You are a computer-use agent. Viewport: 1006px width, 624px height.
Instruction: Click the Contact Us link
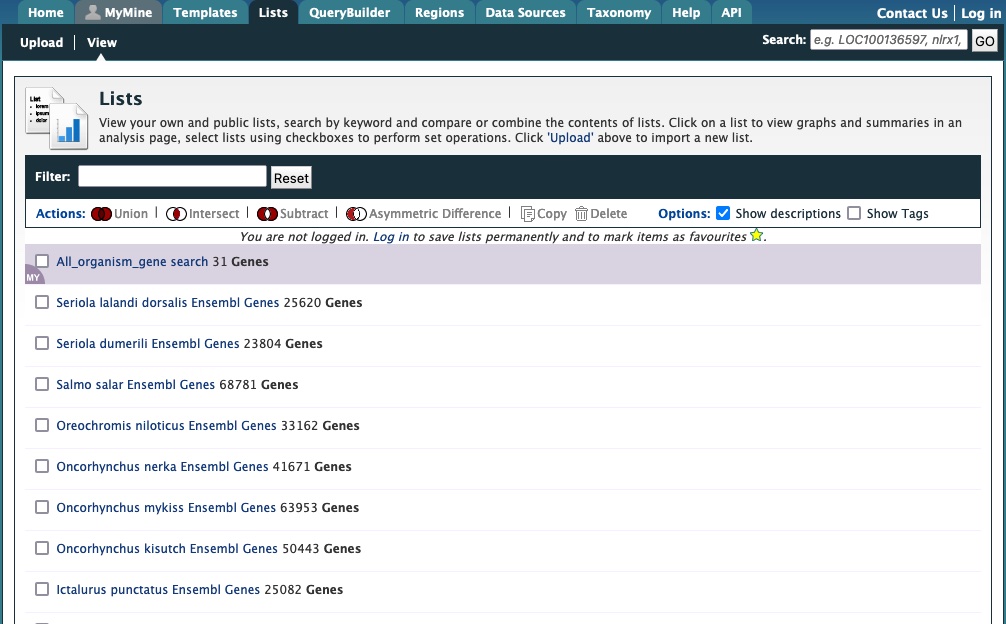tap(912, 13)
